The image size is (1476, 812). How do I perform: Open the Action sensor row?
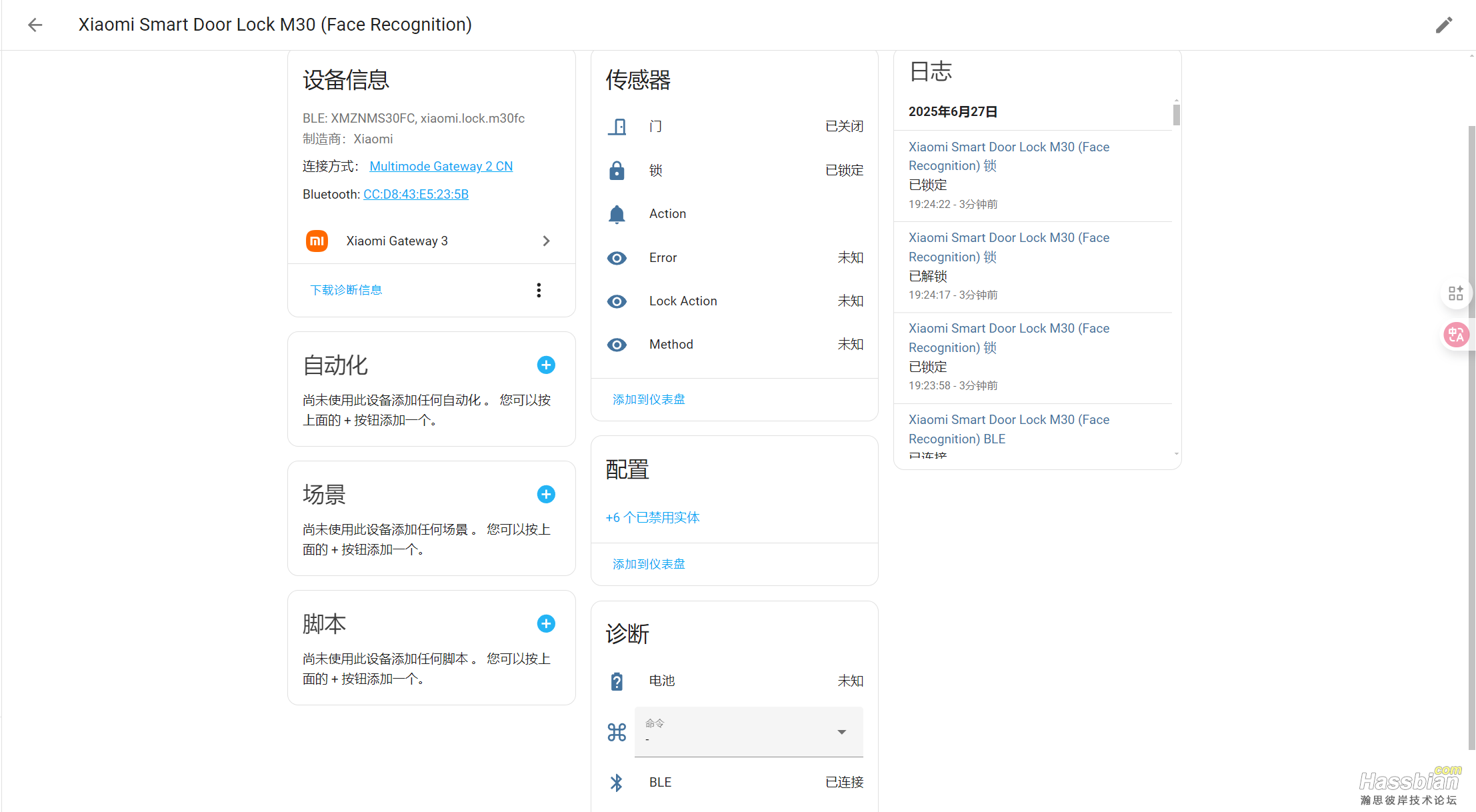click(x=735, y=214)
